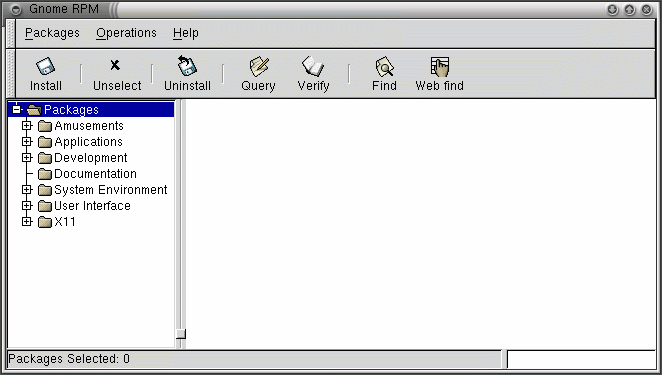Image resolution: width=662 pixels, height=375 pixels.
Task: Select the User Interface category
Action: (92, 206)
